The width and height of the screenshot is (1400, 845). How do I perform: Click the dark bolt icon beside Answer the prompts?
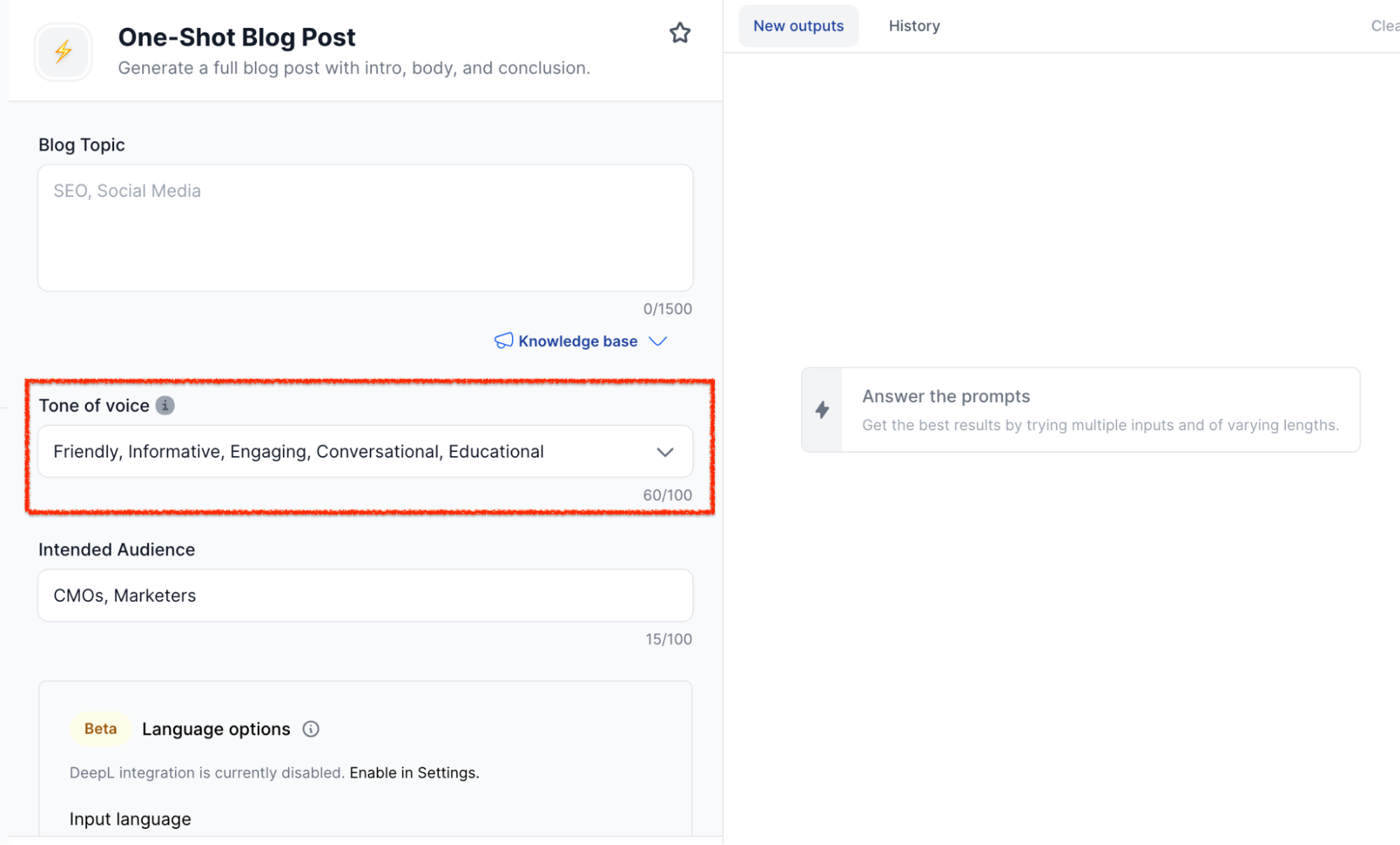click(x=822, y=410)
